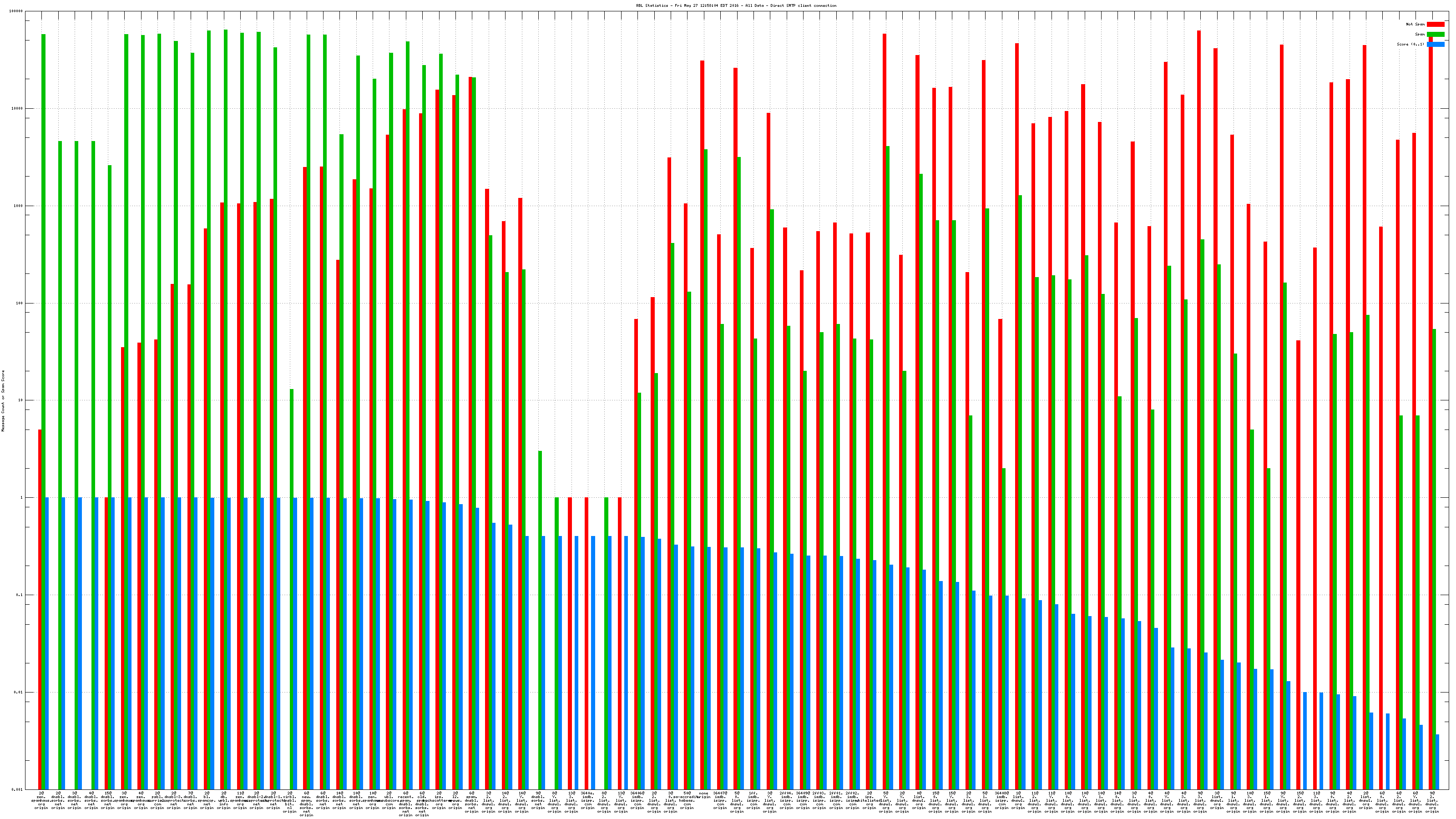Click the 'none origin' x-axis label

point(704,795)
